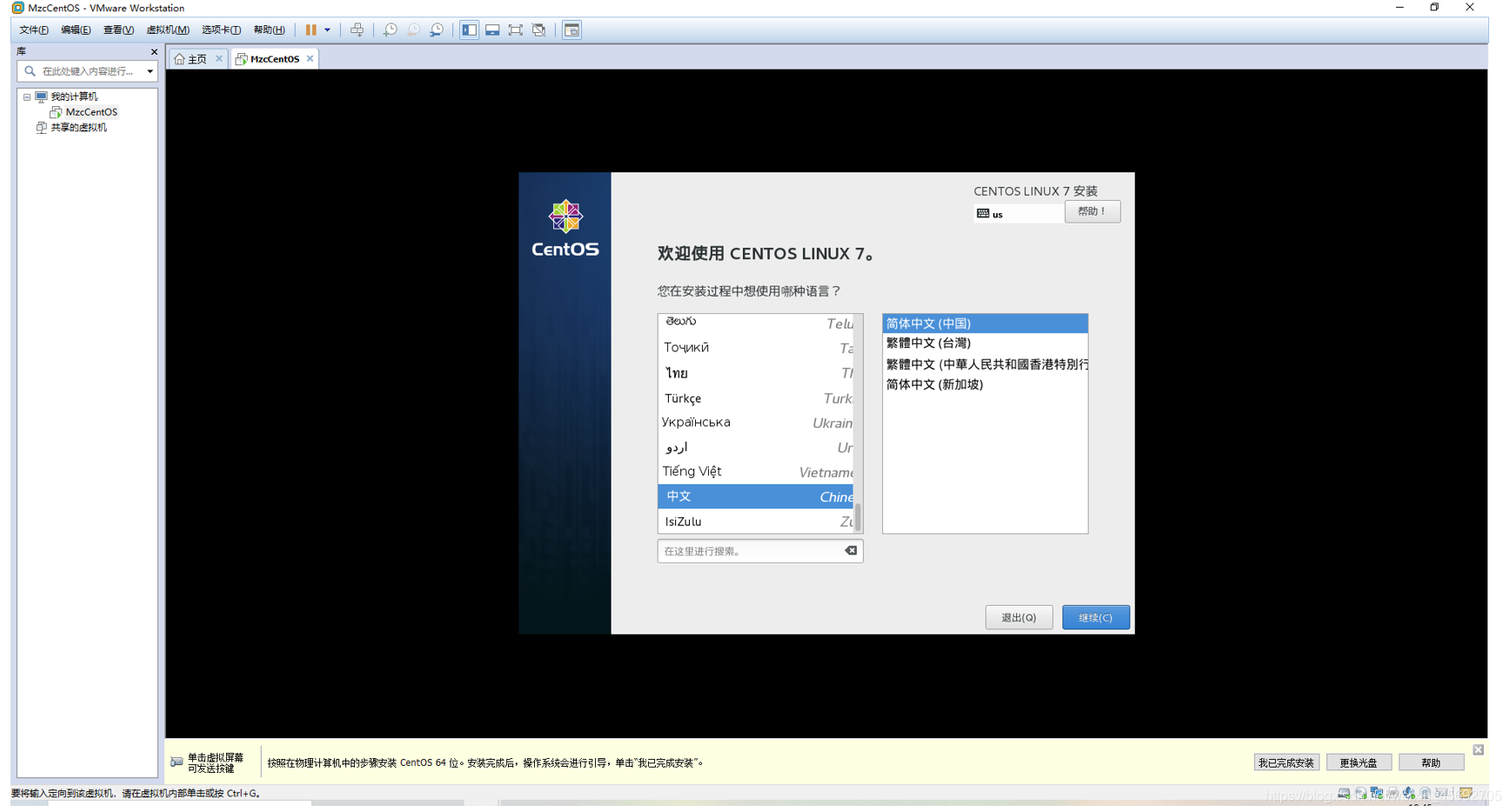Close the library panel
The width and height of the screenshot is (1510, 812).
click(154, 51)
